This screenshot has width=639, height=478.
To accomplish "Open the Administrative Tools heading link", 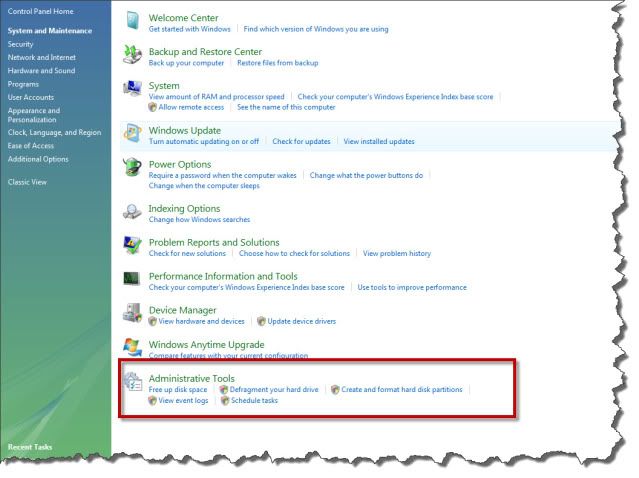I will click(x=192, y=379).
